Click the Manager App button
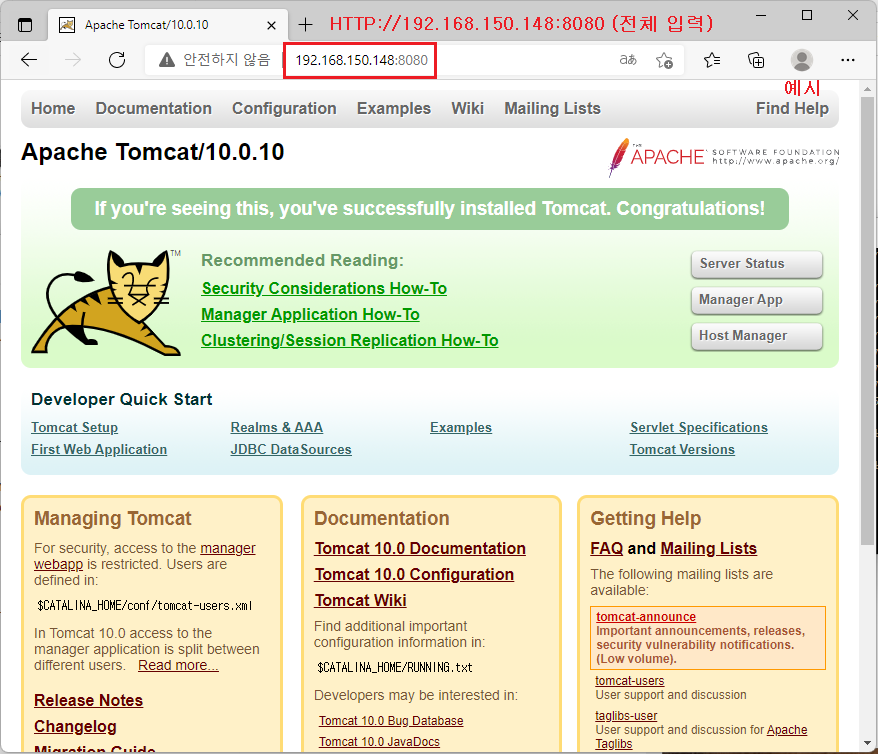The image size is (878, 754). 756,300
